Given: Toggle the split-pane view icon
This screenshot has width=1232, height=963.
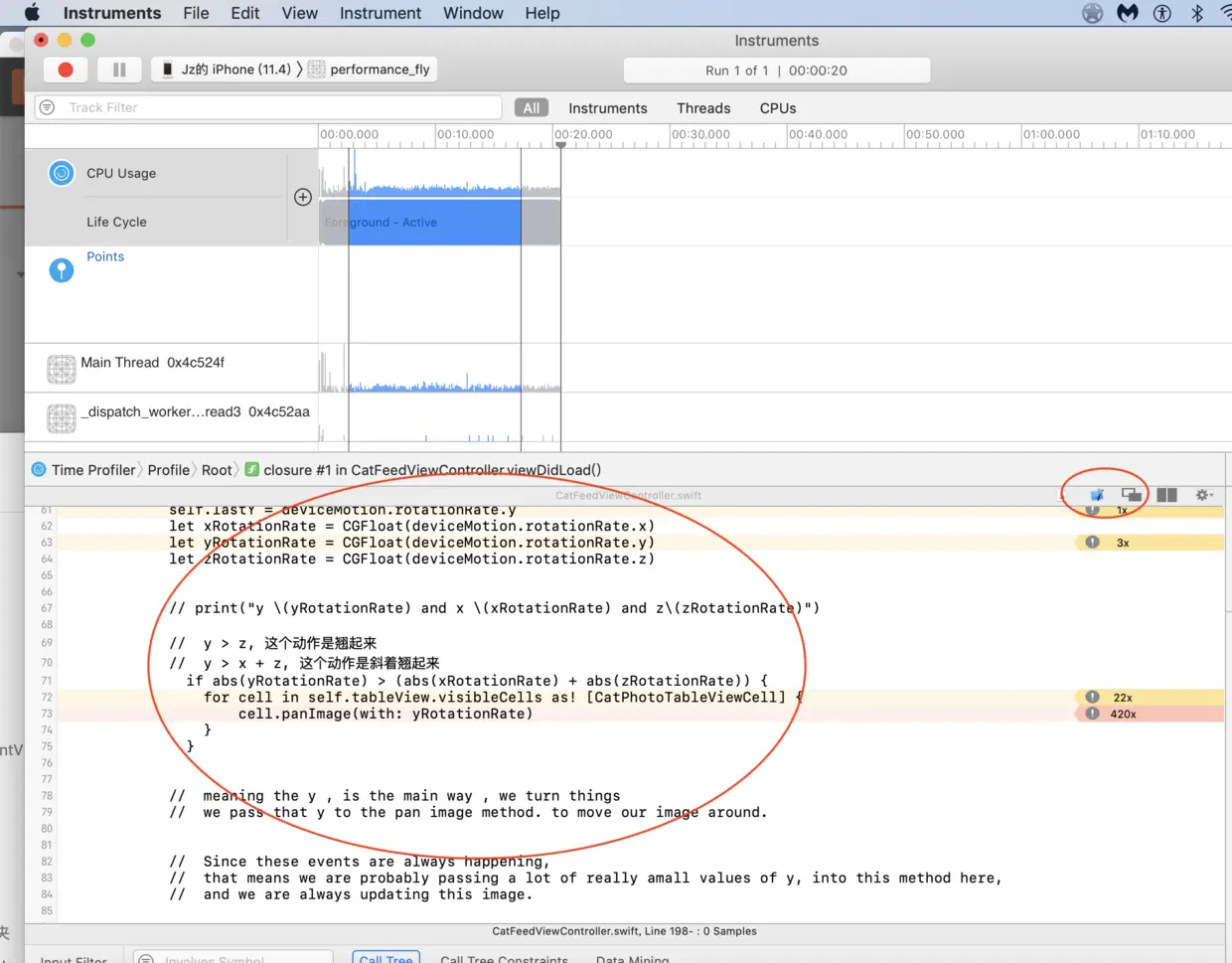Looking at the screenshot, I should click(x=1166, y=494).
